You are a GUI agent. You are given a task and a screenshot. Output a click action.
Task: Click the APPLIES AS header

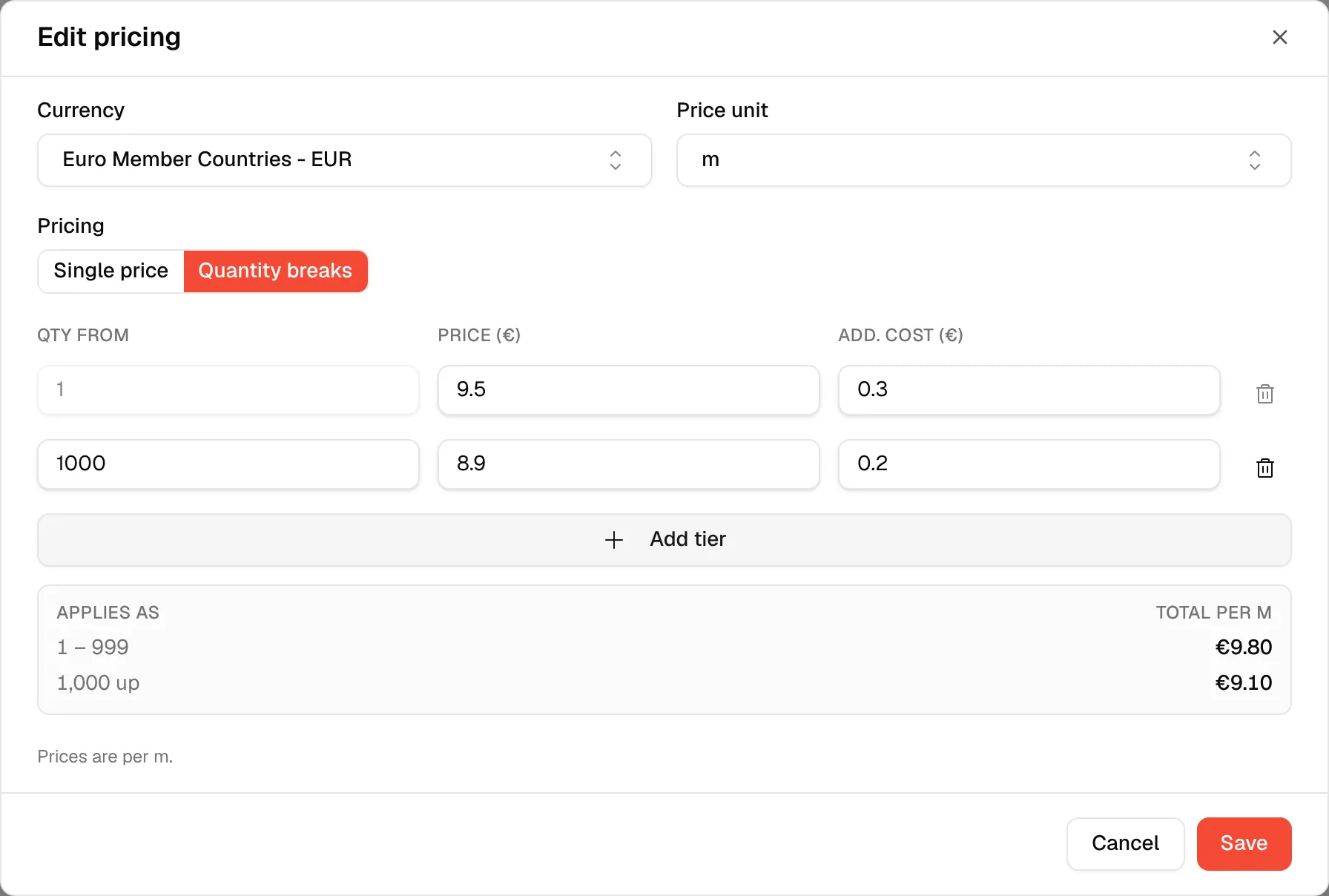click(108, 613)
